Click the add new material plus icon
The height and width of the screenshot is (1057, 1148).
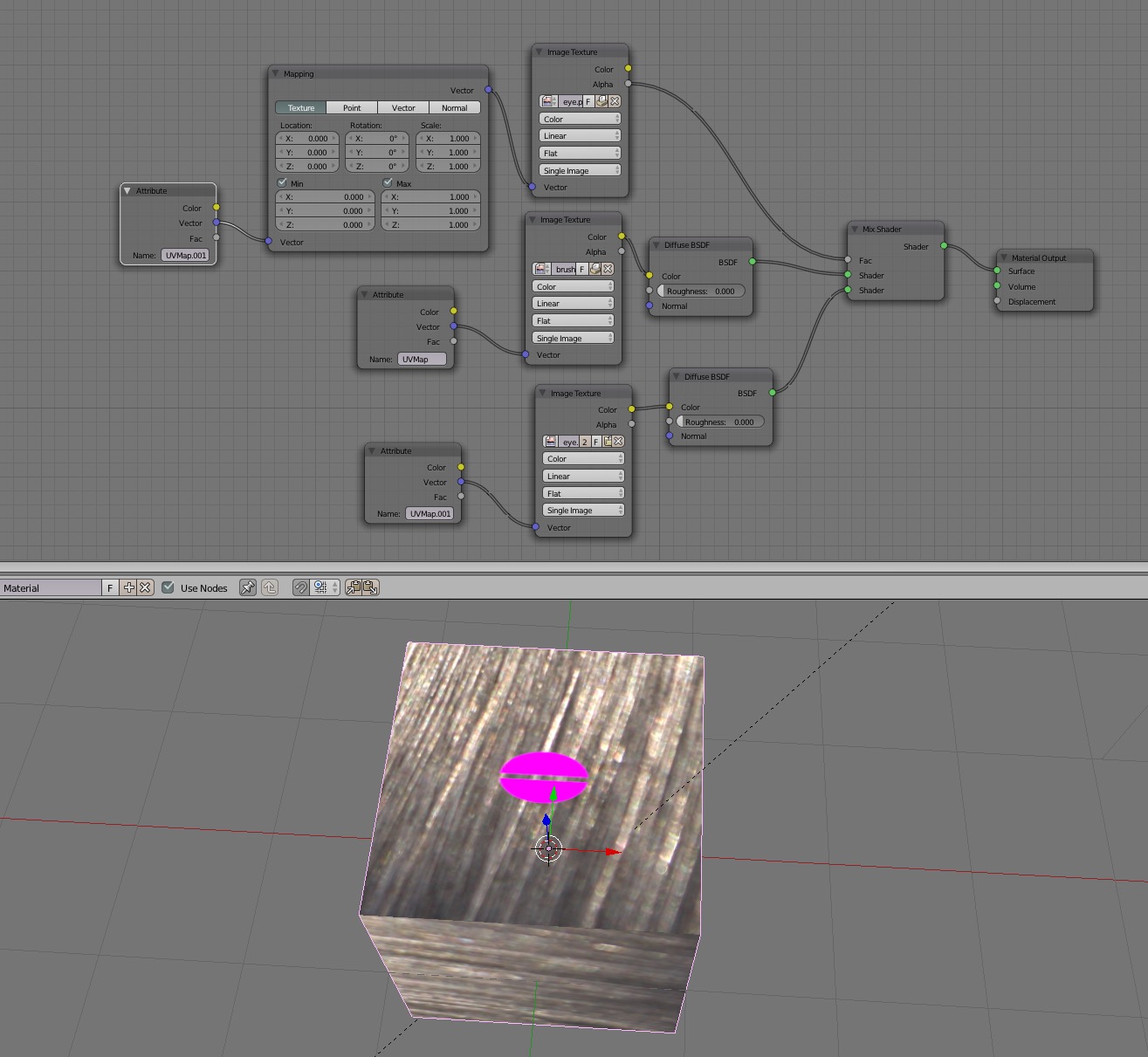tap(129, 587)
